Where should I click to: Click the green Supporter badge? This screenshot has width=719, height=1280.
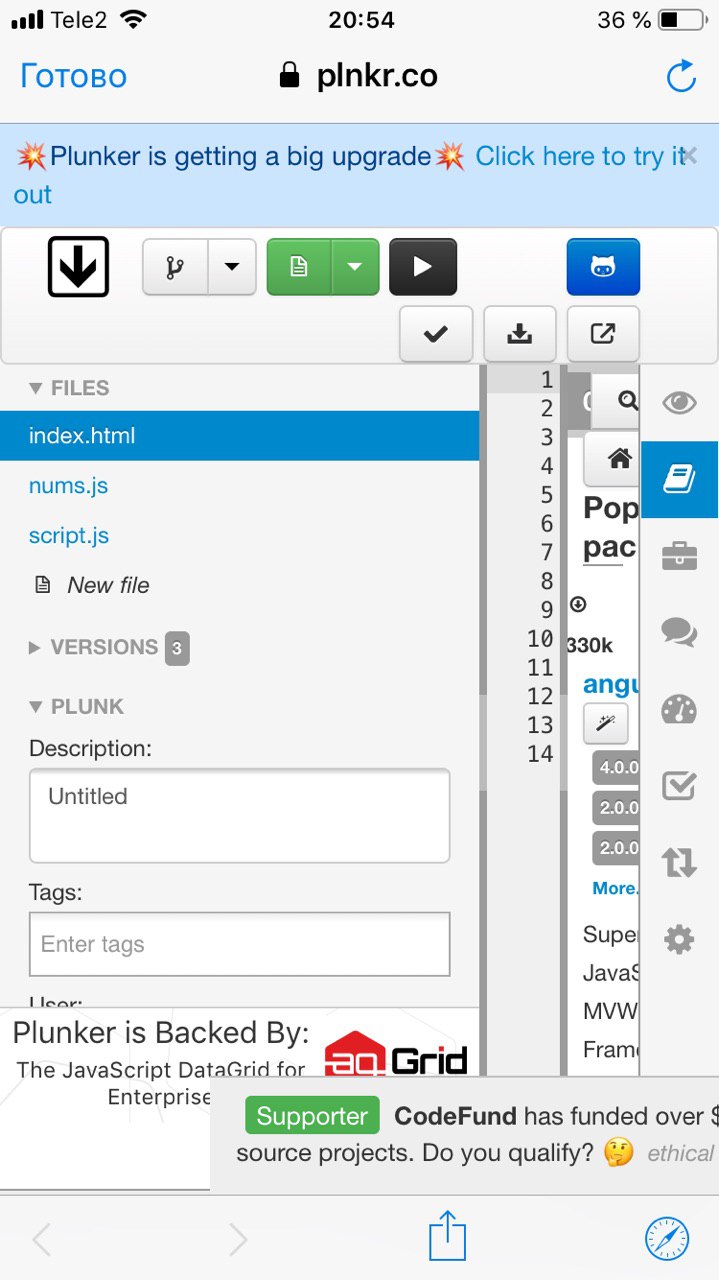point(312,1117)
